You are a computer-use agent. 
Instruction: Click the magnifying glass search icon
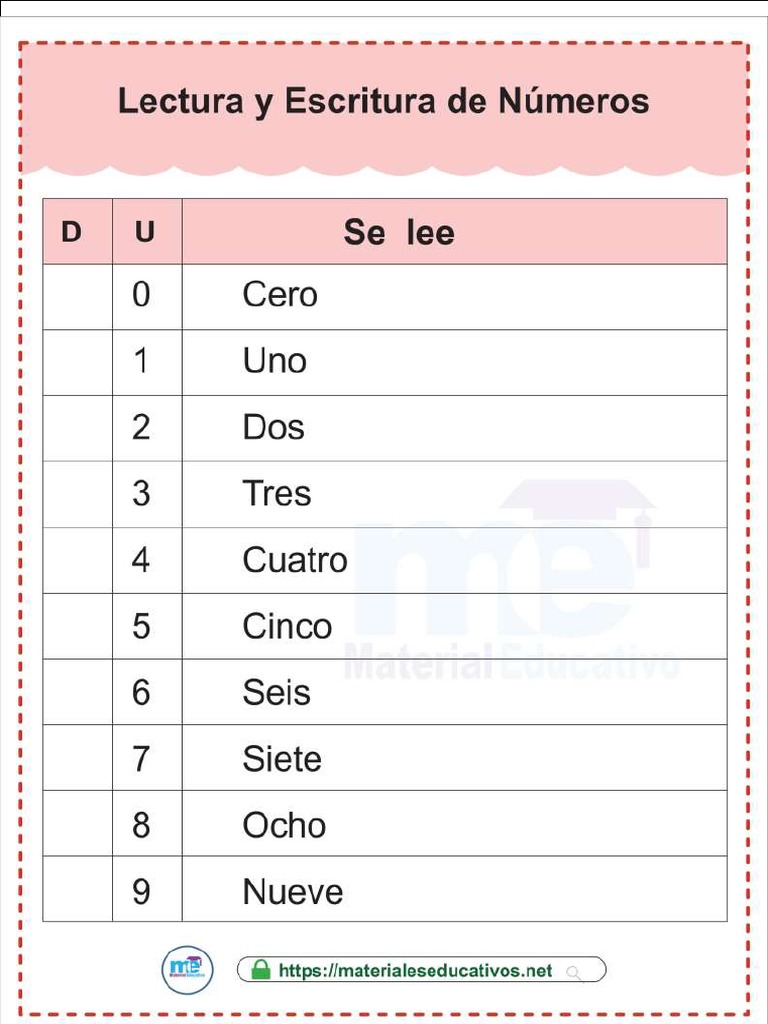point(574,971)
